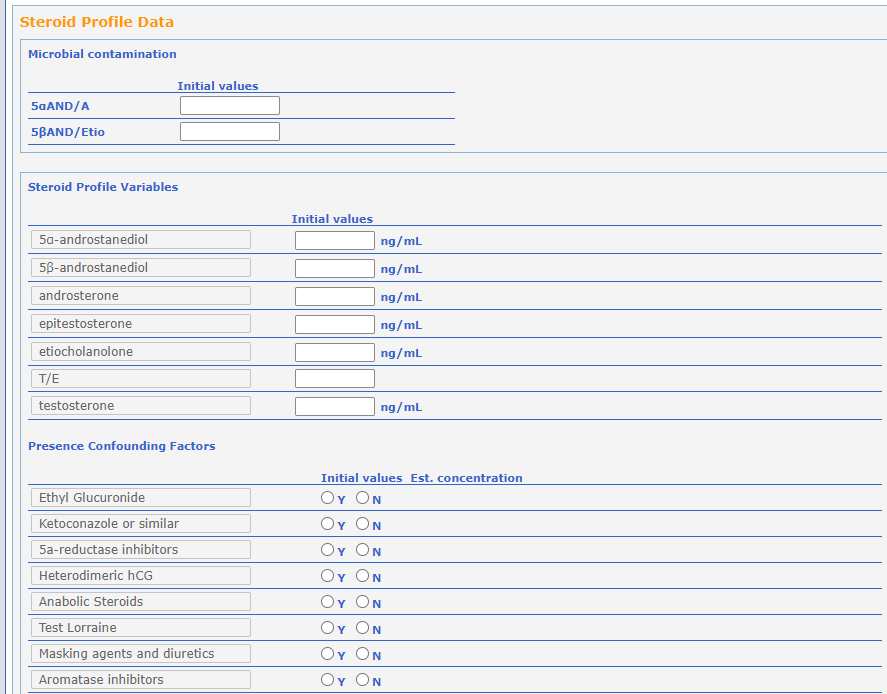Select Y for Ethyl Glucuronide

327,498
